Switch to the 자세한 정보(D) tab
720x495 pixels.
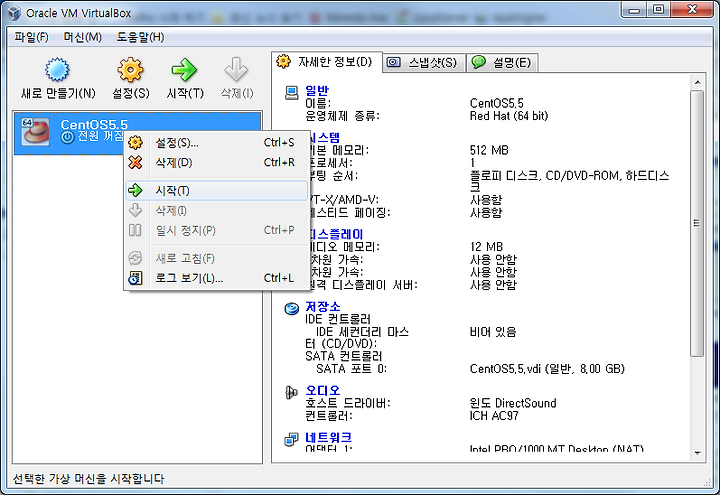tap(326, 62)
